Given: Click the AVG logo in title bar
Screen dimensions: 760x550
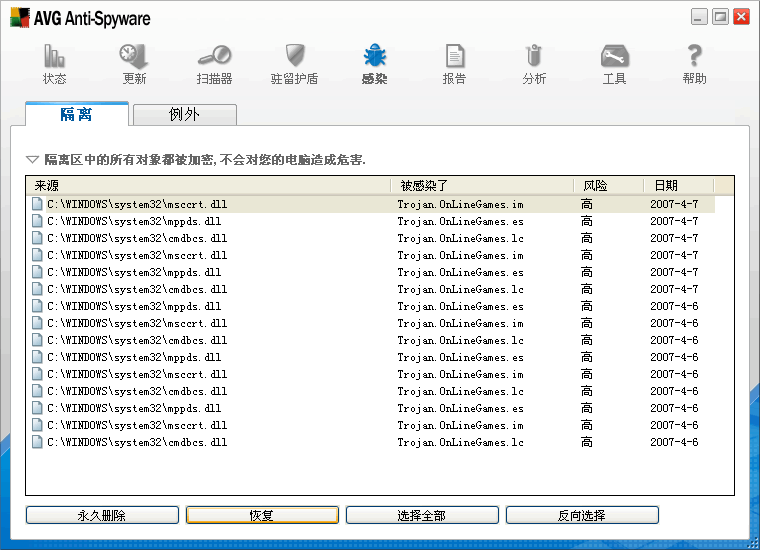Looking at the screenshot, I should [x=20, y=17].
